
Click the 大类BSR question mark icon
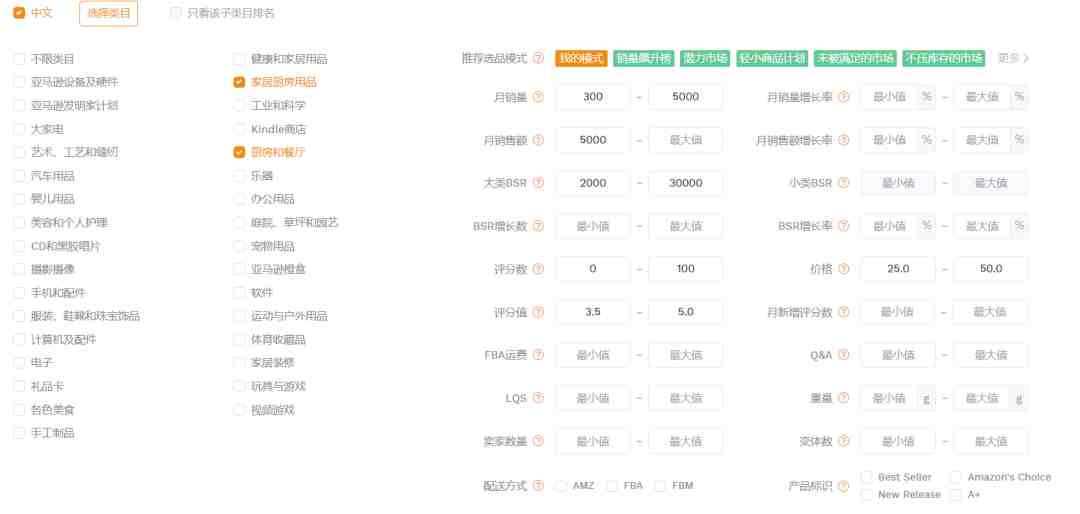[x=539, y=183]
